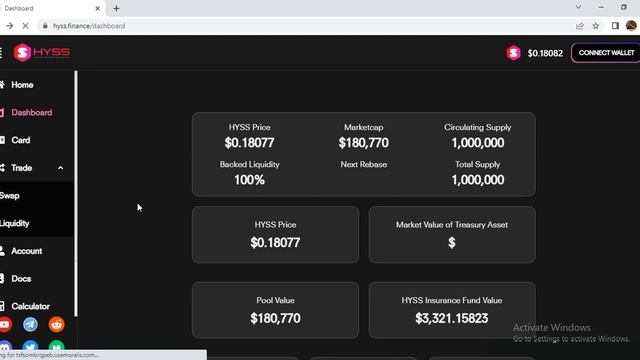Click the share page icon in the address bar
640x360 pixels.
pyautogui.click(x=580, y=26)
